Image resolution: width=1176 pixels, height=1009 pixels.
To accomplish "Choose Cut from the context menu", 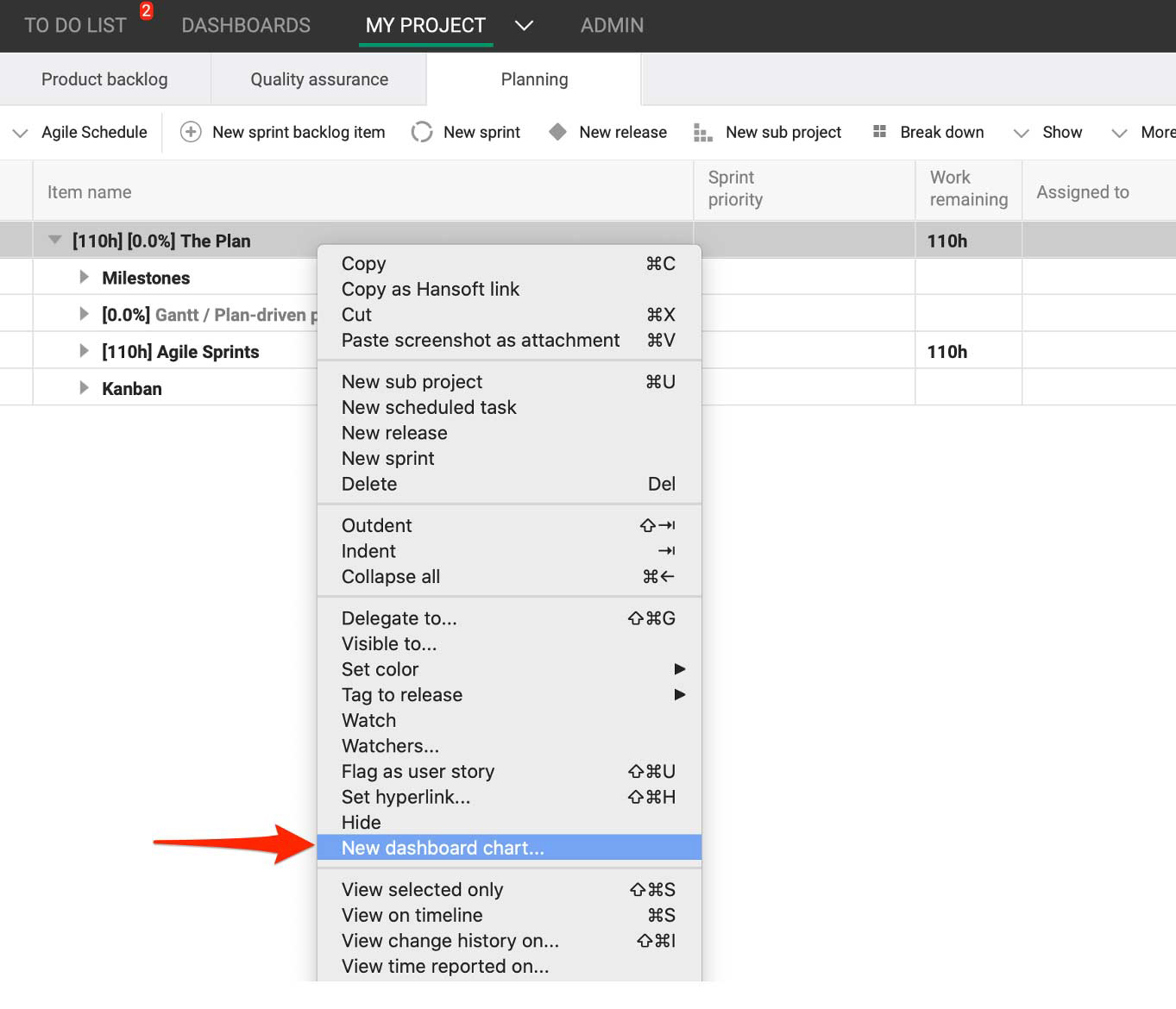I will tap(509, 315).
